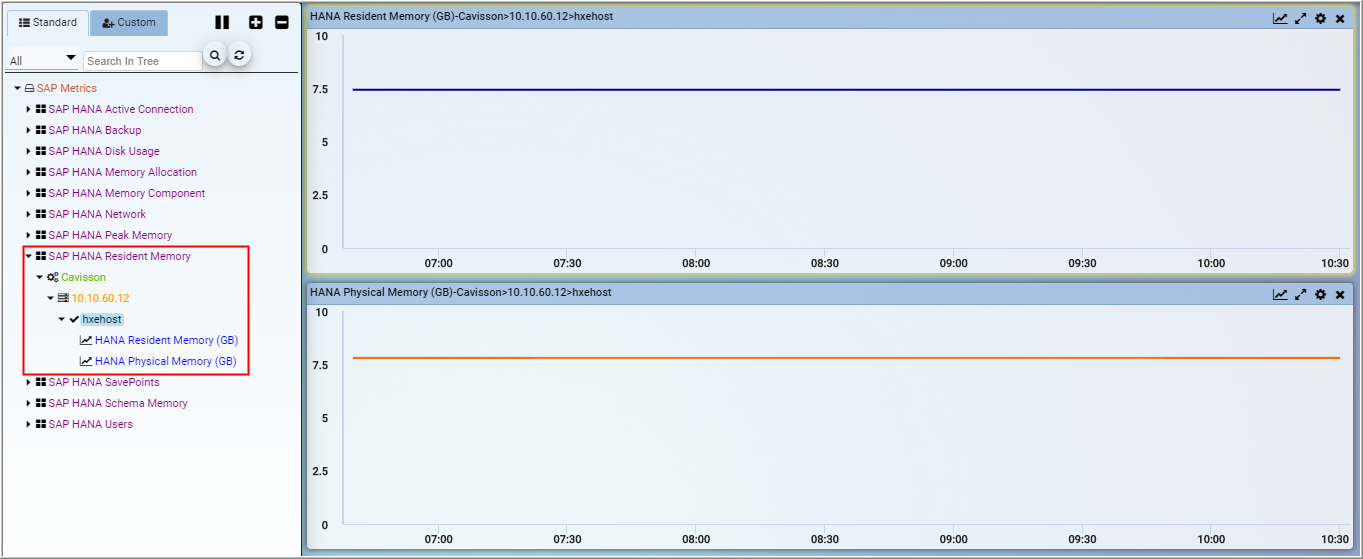Viewport: 1363px width, 559px height.
Task: Click the search magnifier button
Action: pos(215,56)
